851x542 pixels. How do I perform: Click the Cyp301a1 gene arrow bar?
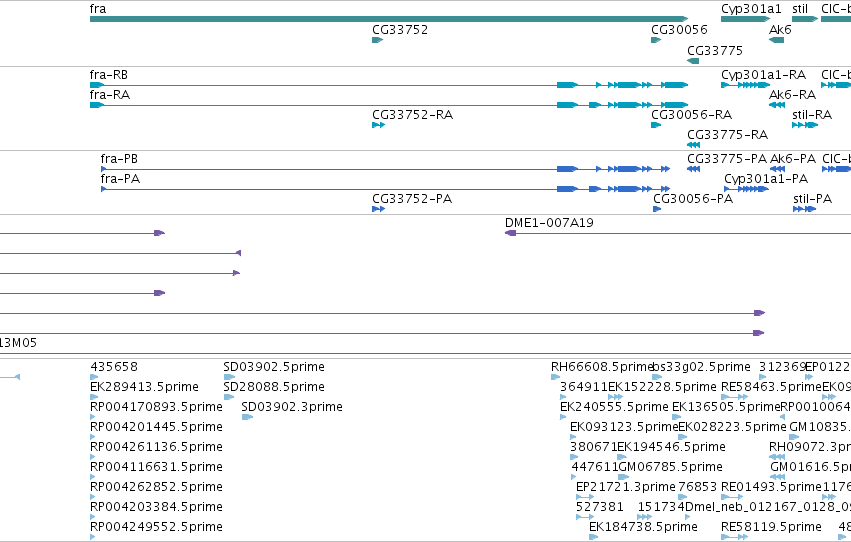tap(745, 19)
